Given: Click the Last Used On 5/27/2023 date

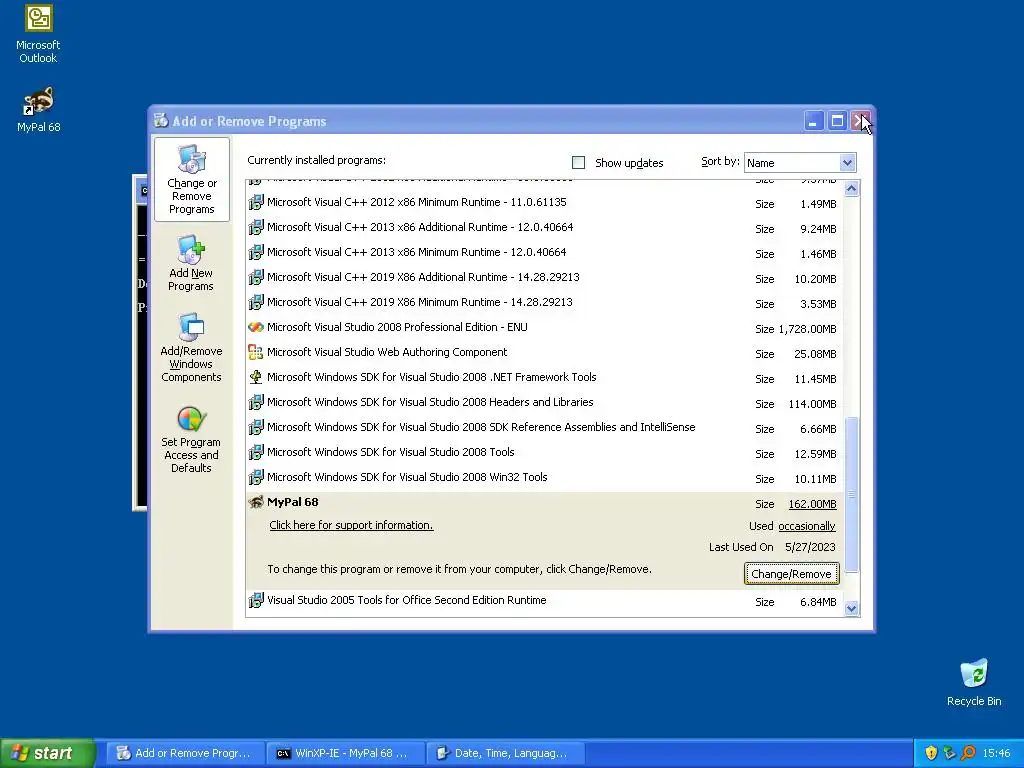Looking at the screenshot, I should (810, 547).
